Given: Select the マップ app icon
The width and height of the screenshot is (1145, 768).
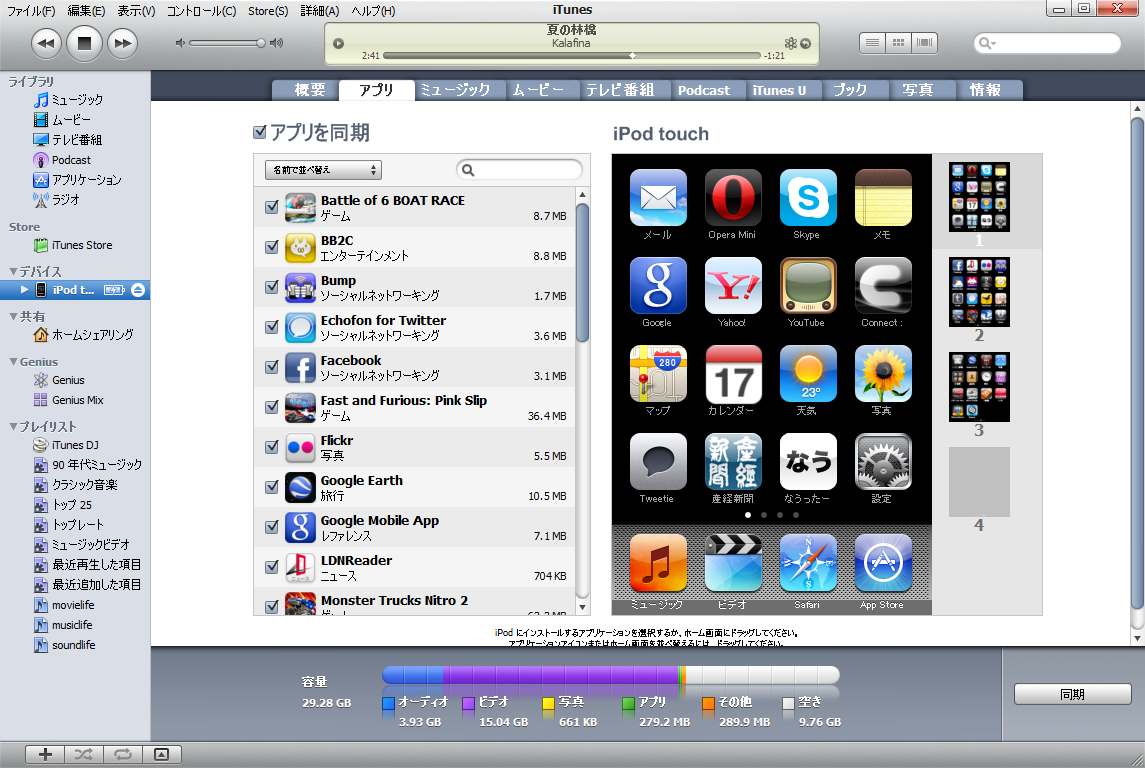Looking at the screenshot, I should [x=658, y=374].
